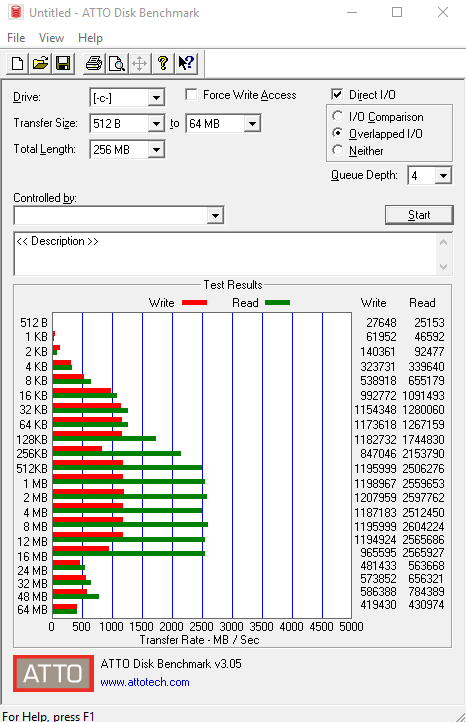Click write value 1207959 for 2 MB

coord(375,498)
